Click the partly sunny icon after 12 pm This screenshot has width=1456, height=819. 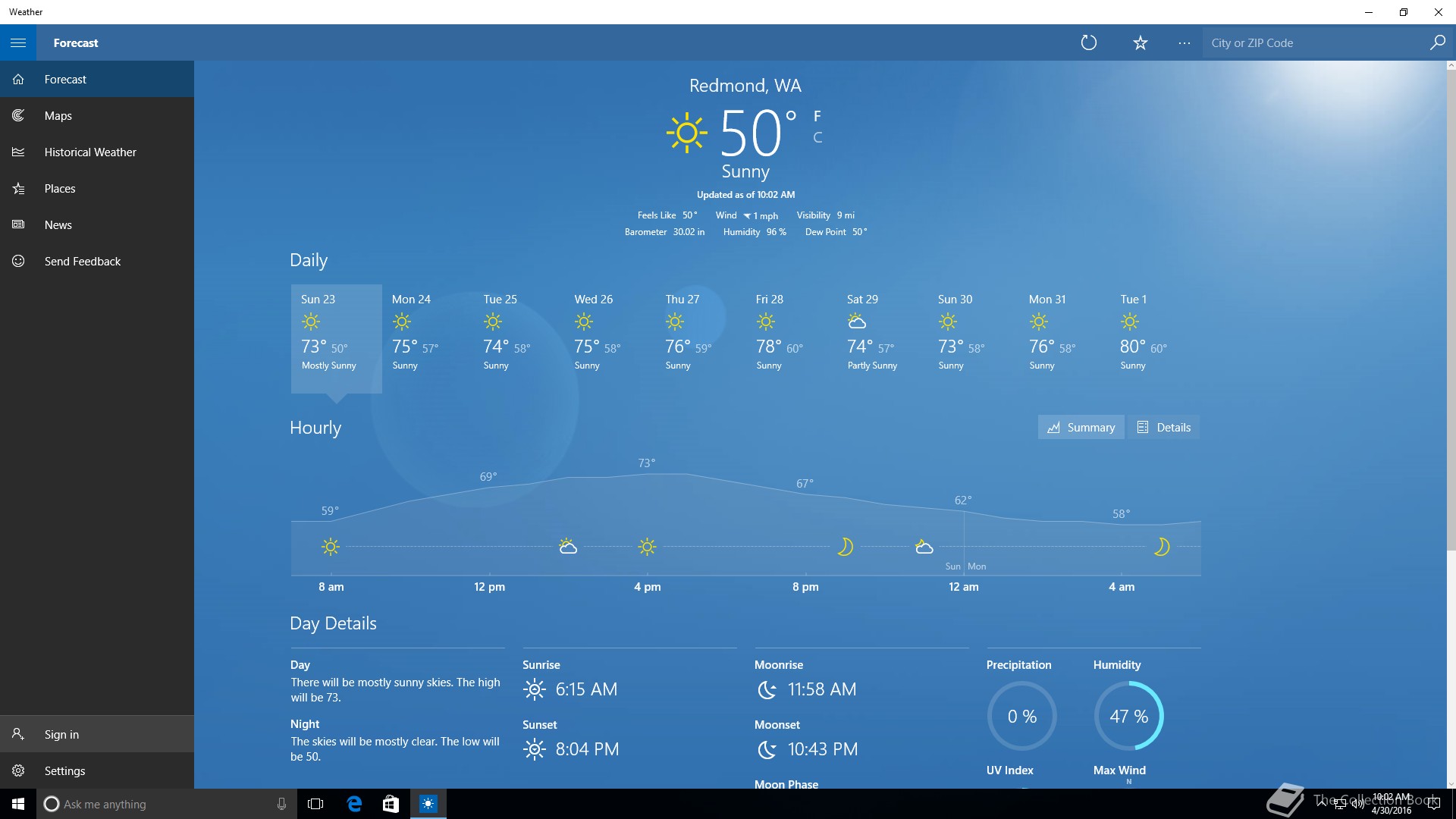point(567,546)
